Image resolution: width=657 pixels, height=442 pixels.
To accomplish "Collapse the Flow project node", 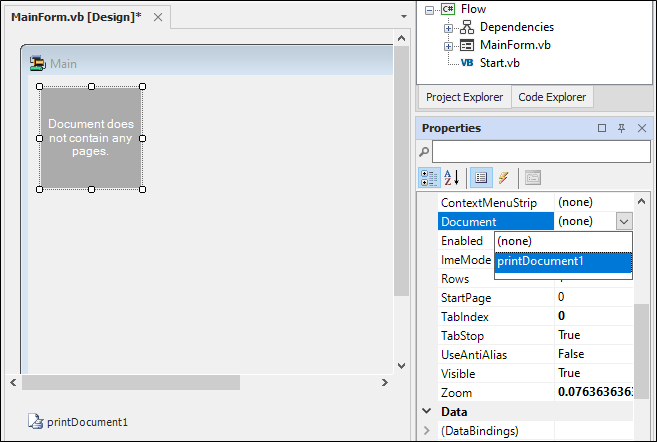I will (430, 9).
